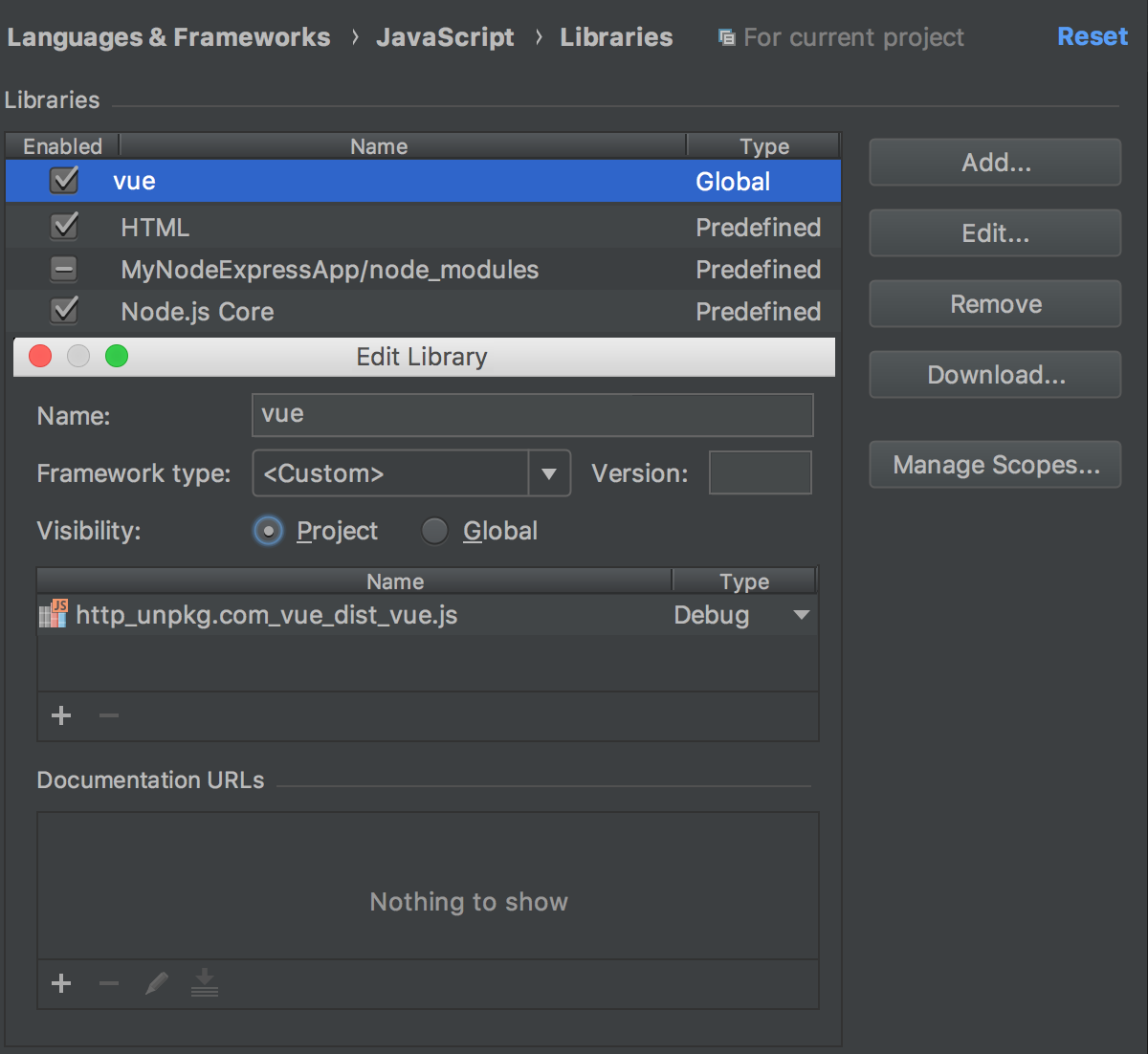Change the Debug type using its dropdown arrow
The width and height of the screenshot is (1148, 1054).
[801, 615]
